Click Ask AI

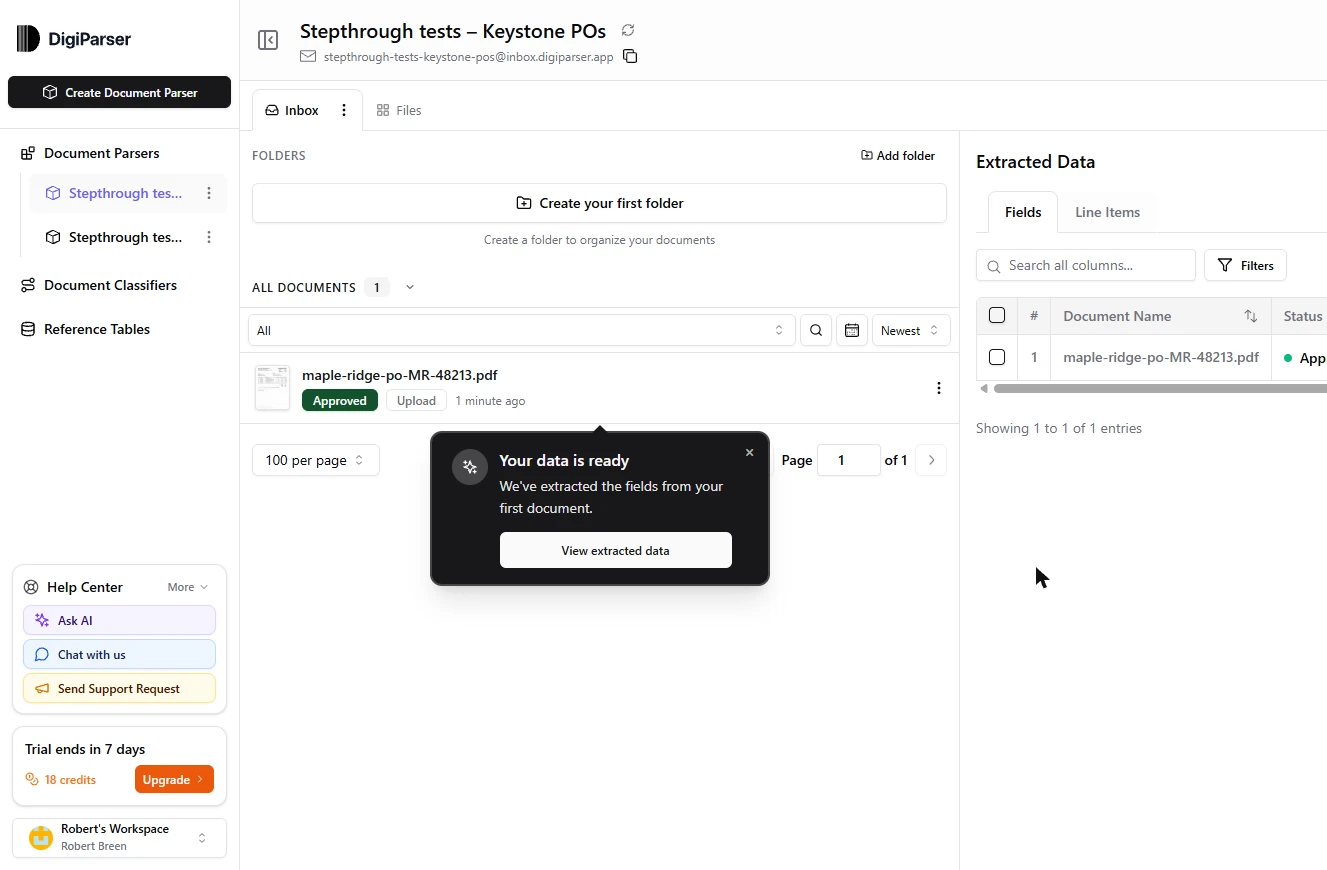tap(119, 620)
